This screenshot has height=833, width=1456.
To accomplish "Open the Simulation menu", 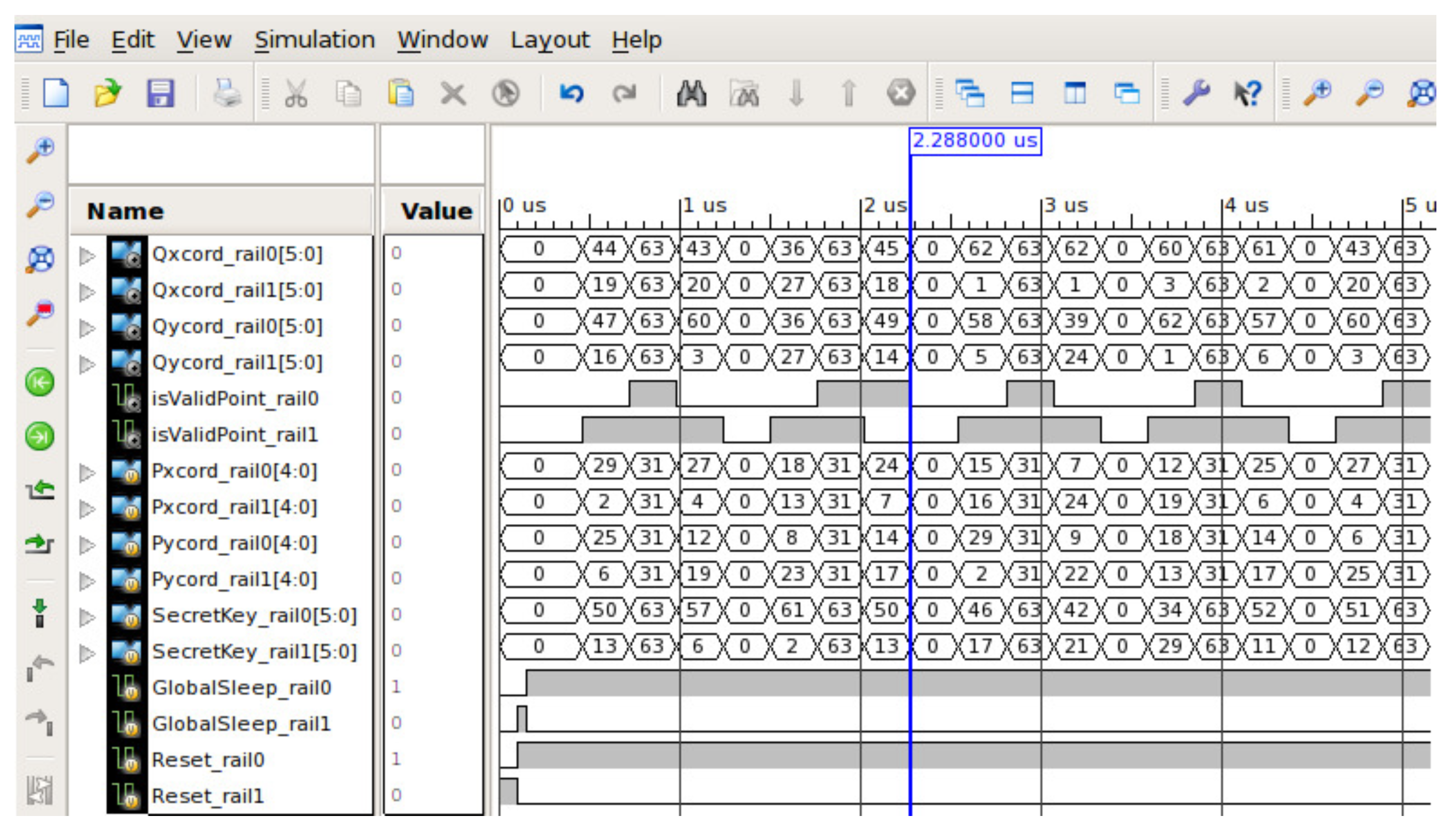I will [315, 40].
